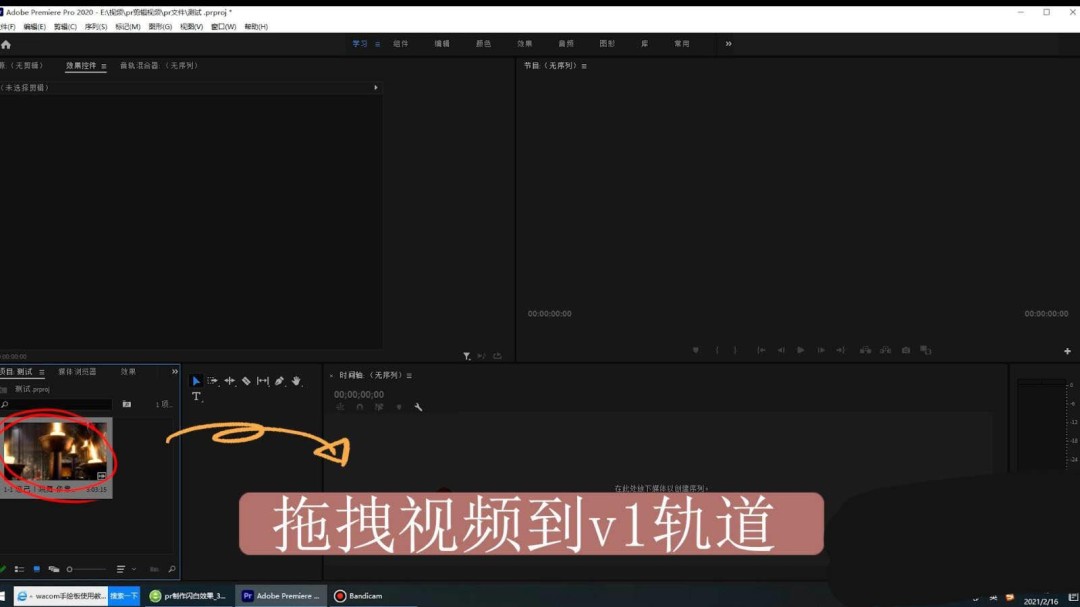Open the Timeline panel menu
1080x607 pixels.
(x=409, y=375)
